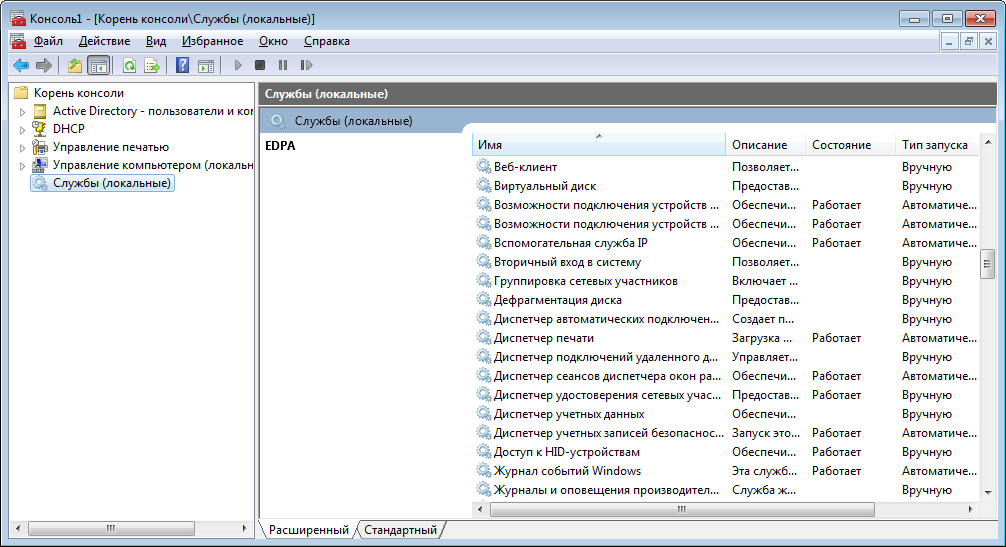Open the Избранное menu

[212, 41]
